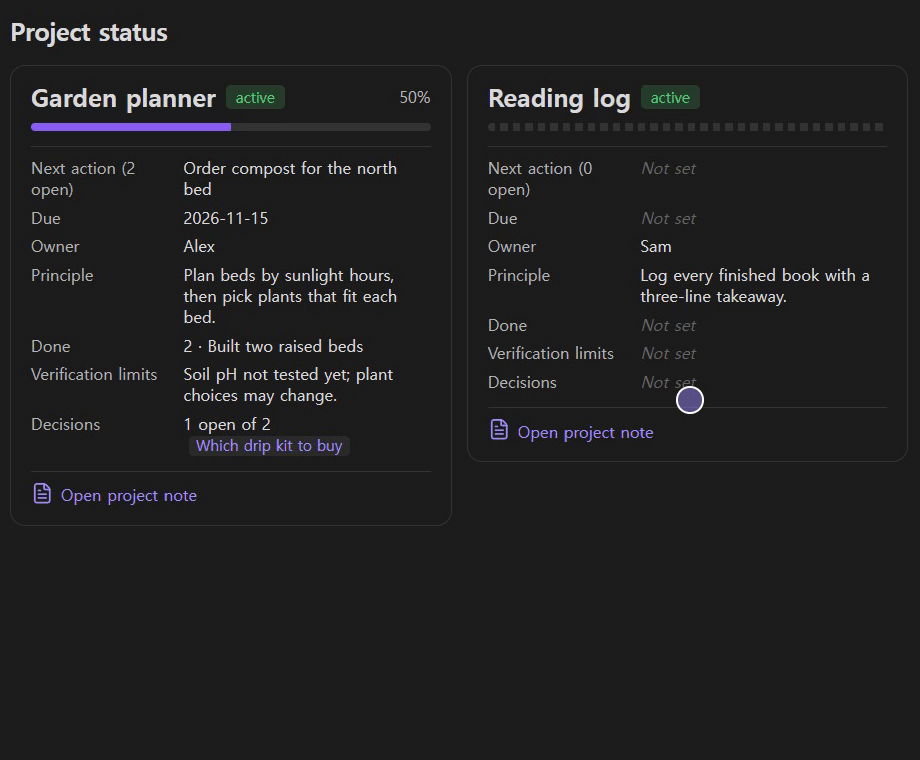Click Reading log 'Decisions' label
The width and height of the screenshot is (920, 760).
pyautogui.click(x=522, y=382)
